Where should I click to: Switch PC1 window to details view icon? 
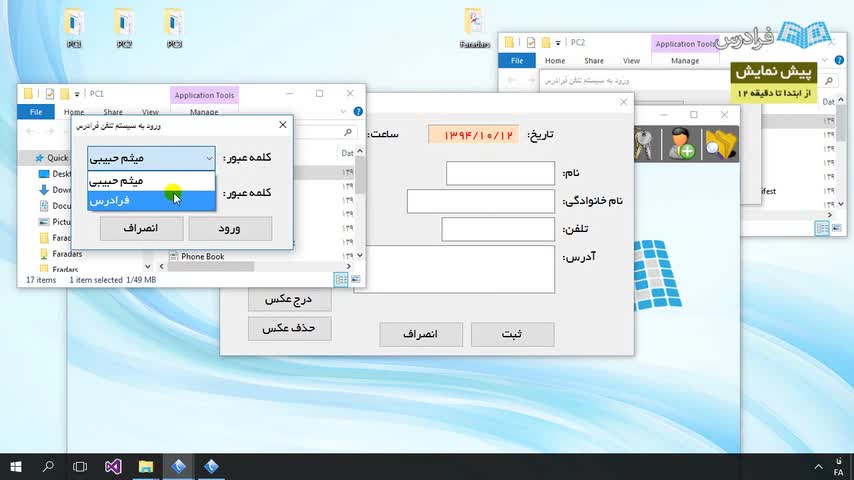pos(341,280)
